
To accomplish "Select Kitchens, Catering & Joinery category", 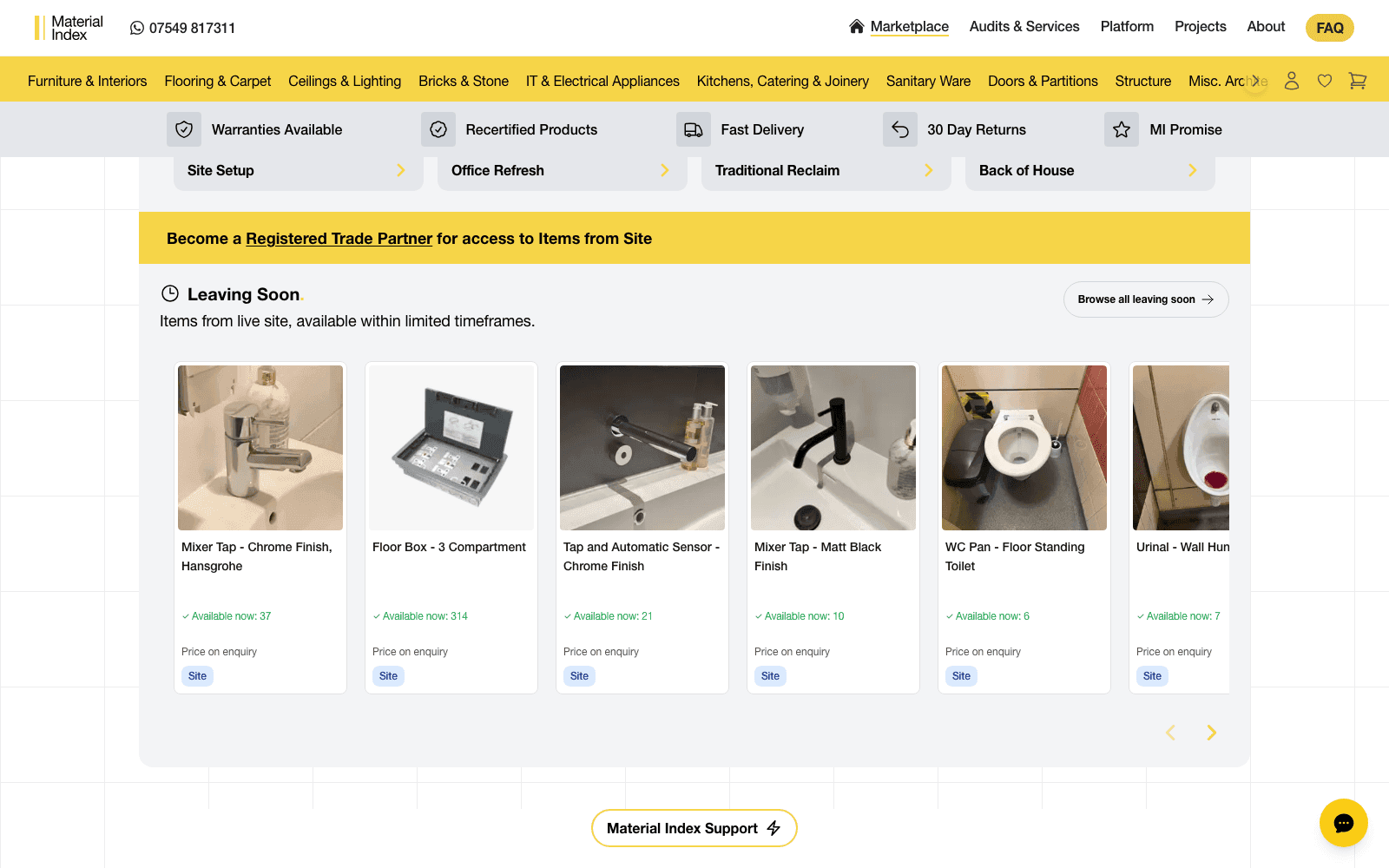I will pyautogui.click(x=783, y=81).
